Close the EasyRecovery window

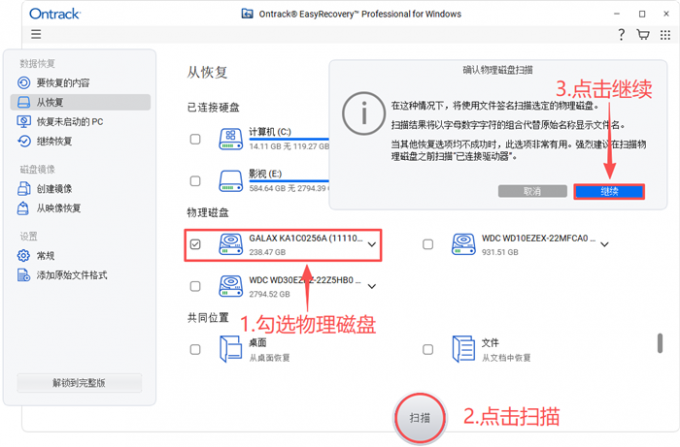pos(667,14)
